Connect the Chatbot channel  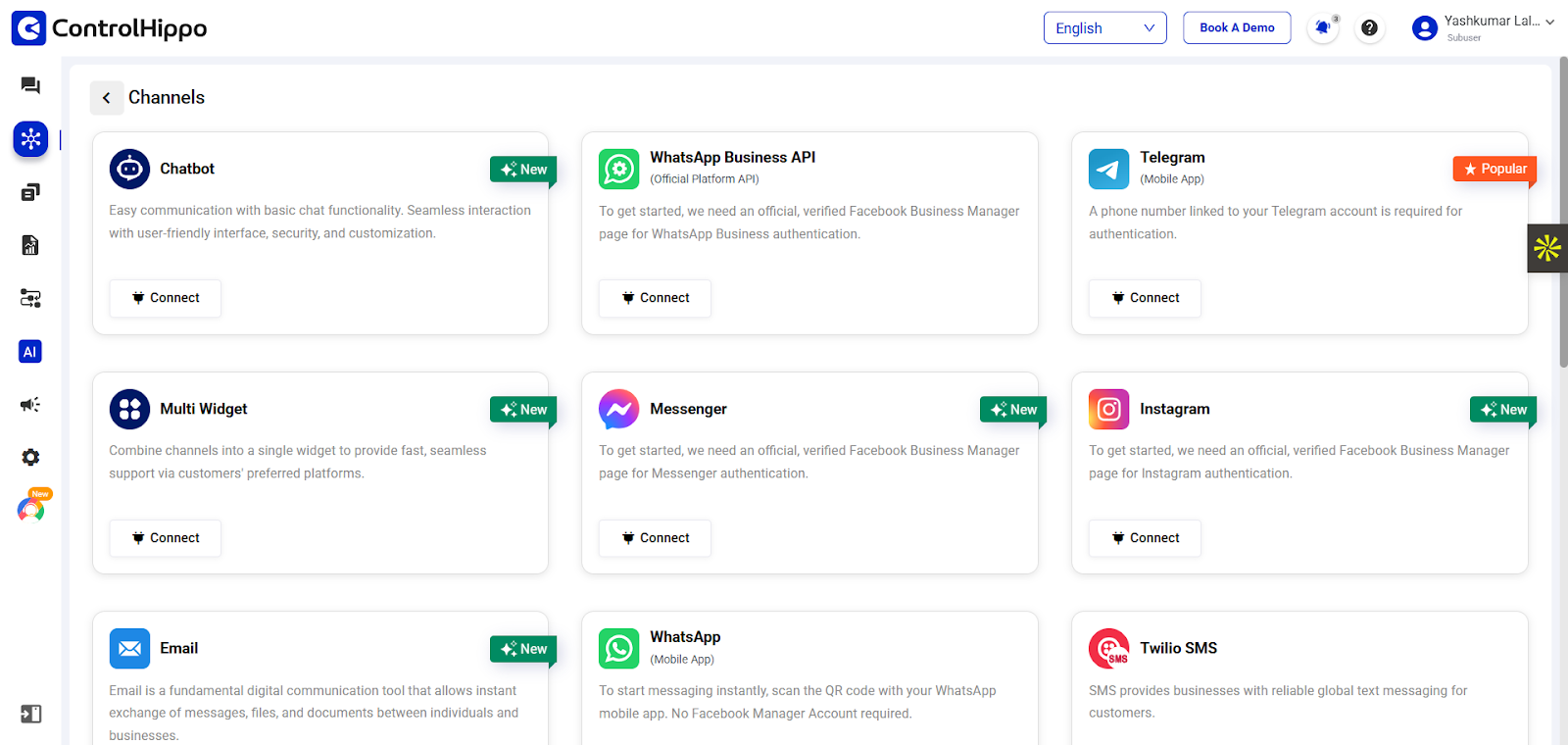pos(166,298)
